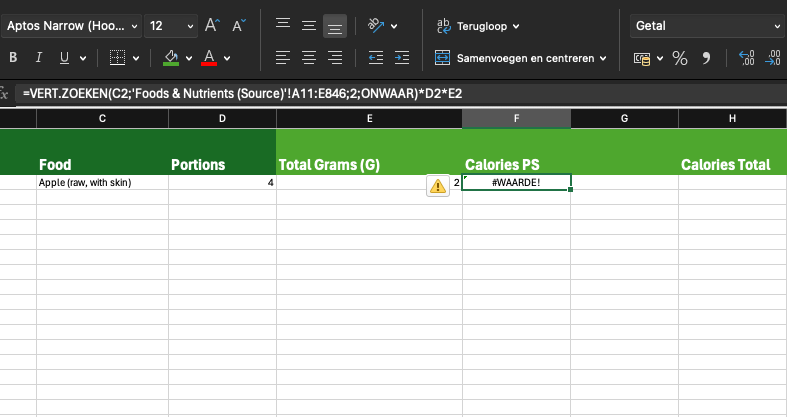Center text horizontally

[x=309, y=58]
